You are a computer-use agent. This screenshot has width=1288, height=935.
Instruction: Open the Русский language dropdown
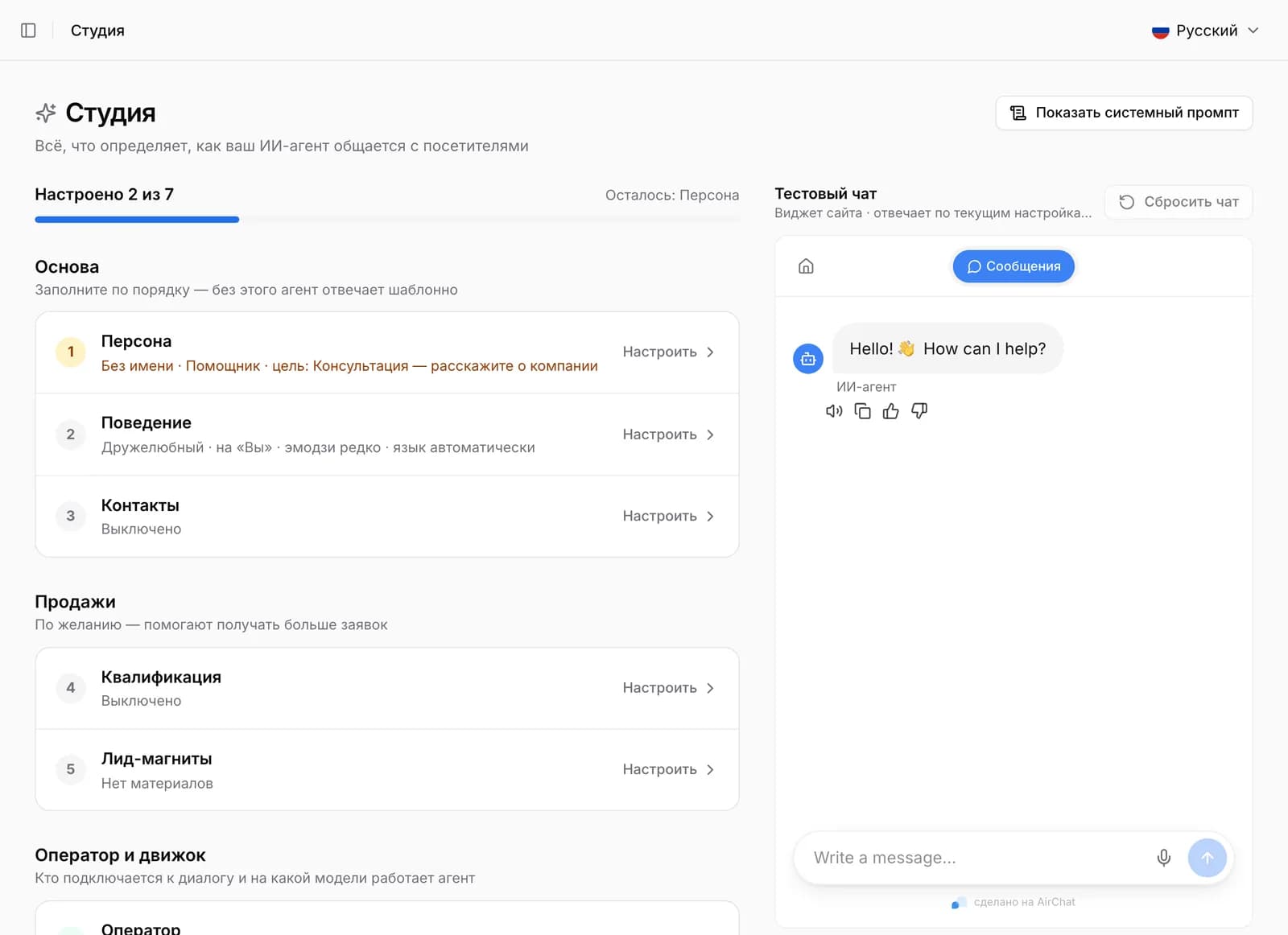pos(1205,31)
